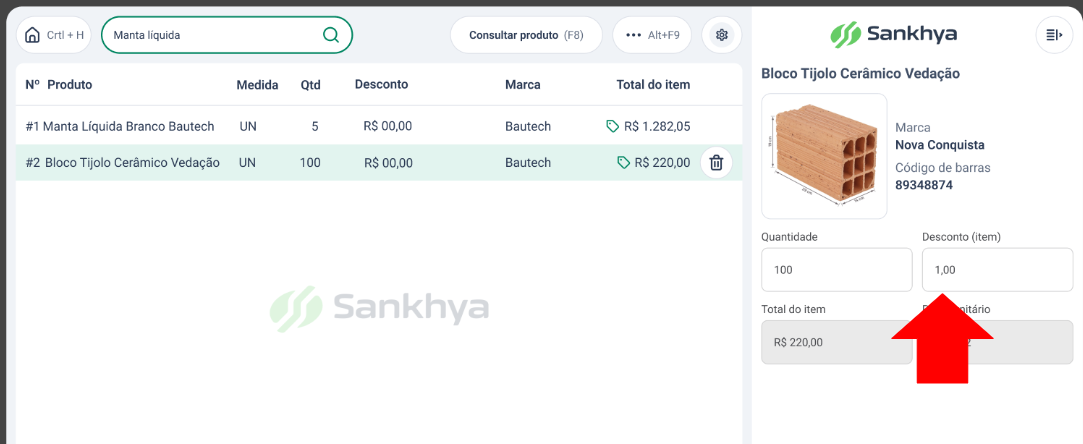Collapse side panel using top-right icon
The height and width of the screenshot is (444, 1083).
click(x=1054, y=35)
